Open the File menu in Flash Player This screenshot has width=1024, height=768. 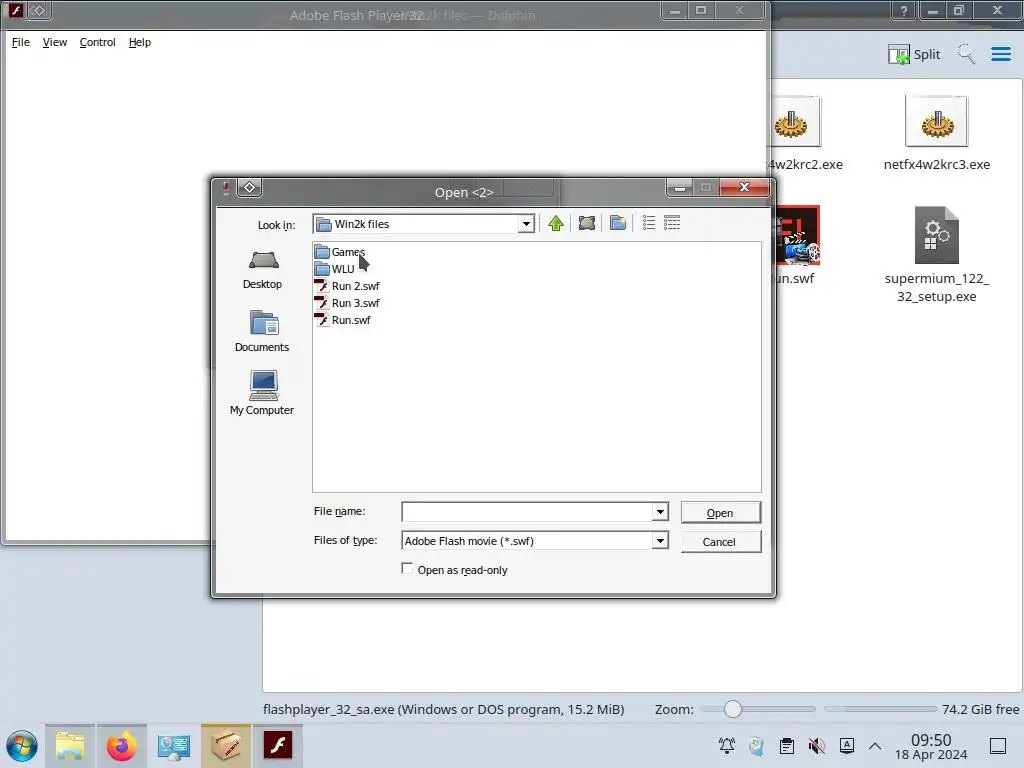[21, 42]
